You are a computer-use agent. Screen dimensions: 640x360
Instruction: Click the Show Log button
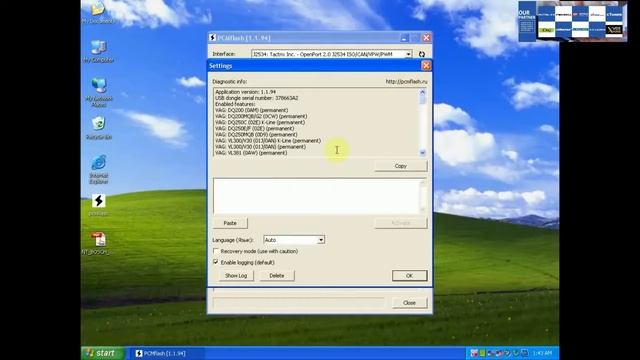pos(236,276)
